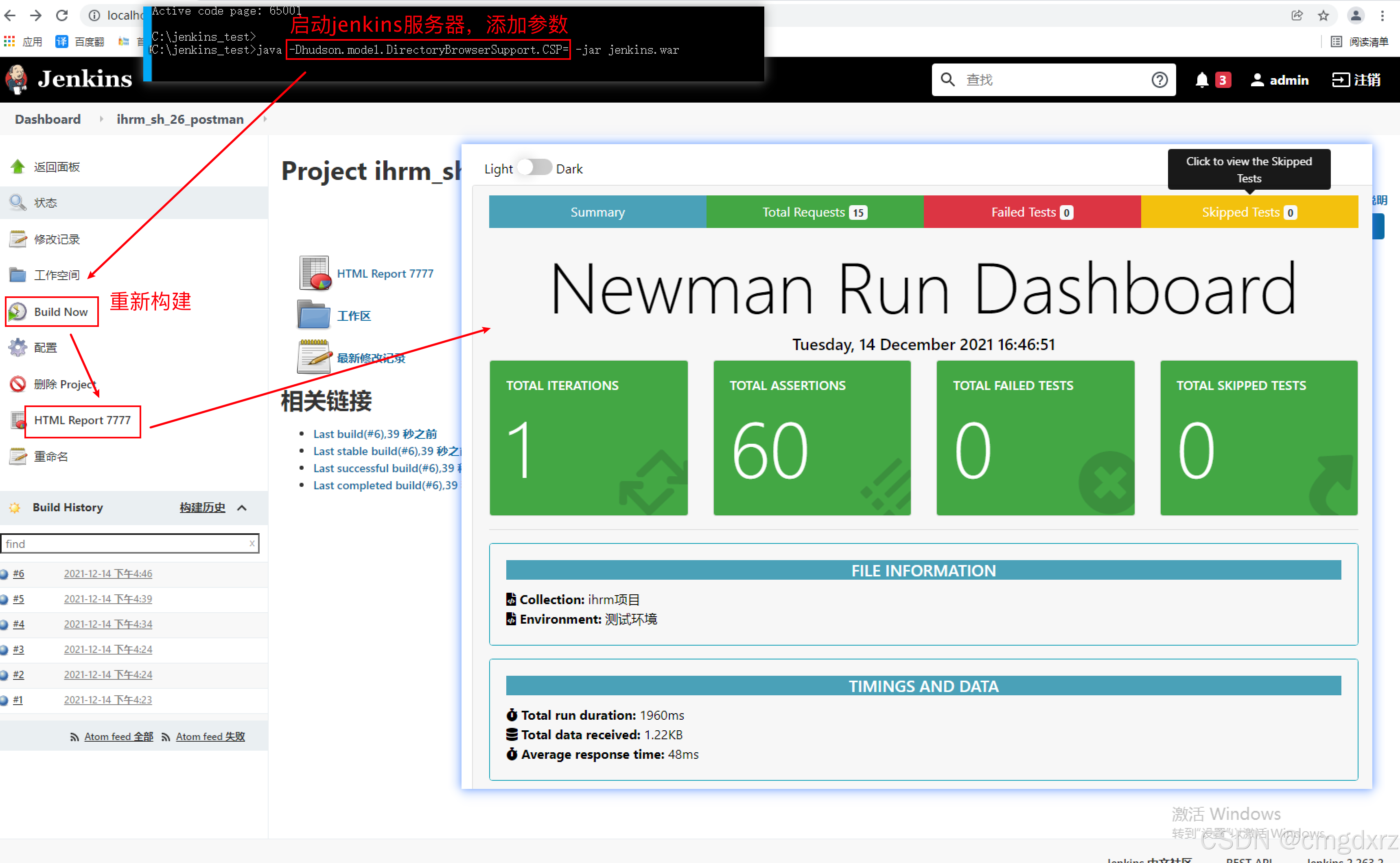This screenshot has width=1400, height=863.
Task: Open 工作空间 folder icon in sidebar
Action: coord(17,275)
